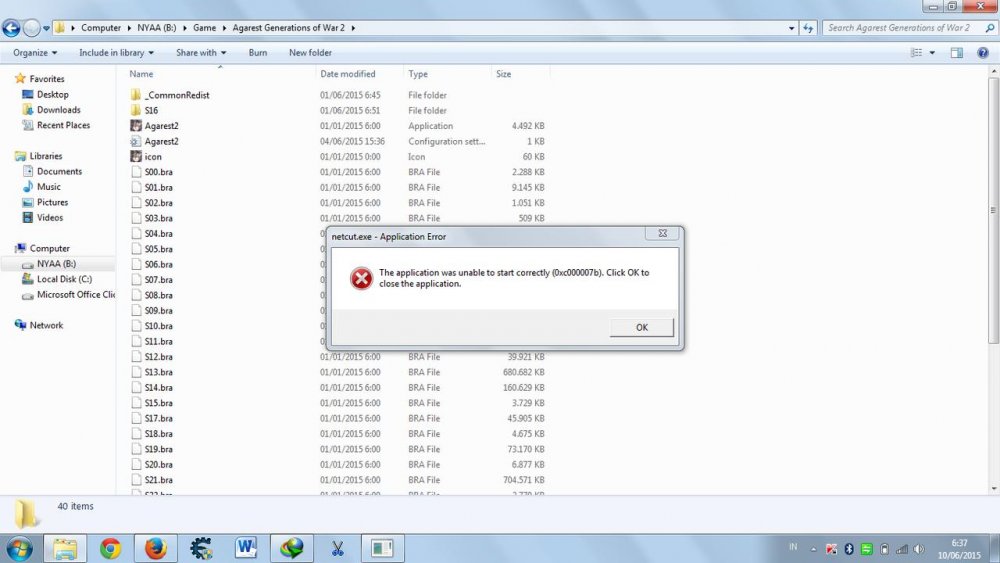
Task: Select Downloads under Favorites
Action: [58, 110]
